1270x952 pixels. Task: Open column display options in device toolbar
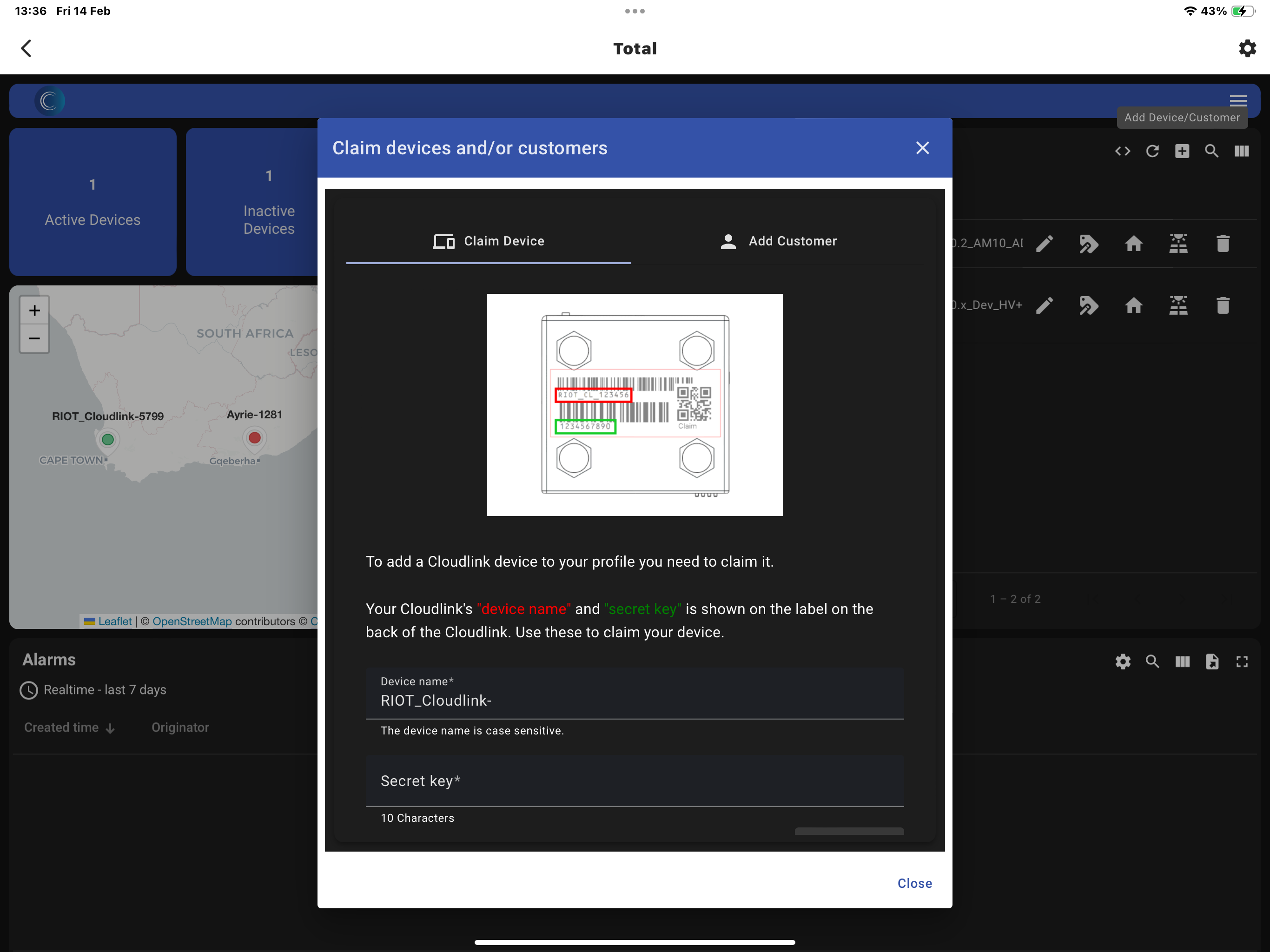click(1241, 151)
